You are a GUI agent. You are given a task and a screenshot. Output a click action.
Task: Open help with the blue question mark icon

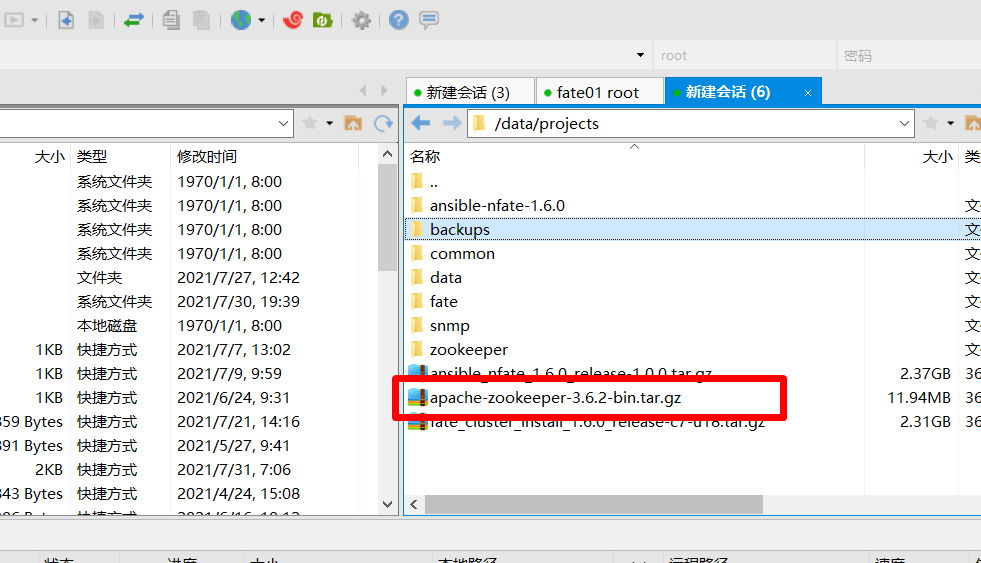(x=399, y=20)
